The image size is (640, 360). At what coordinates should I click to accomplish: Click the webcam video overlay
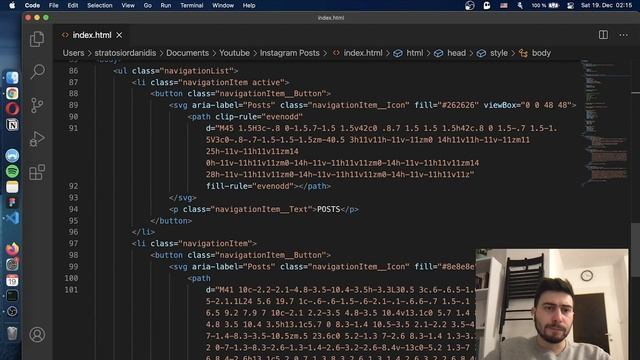[552, 304]
